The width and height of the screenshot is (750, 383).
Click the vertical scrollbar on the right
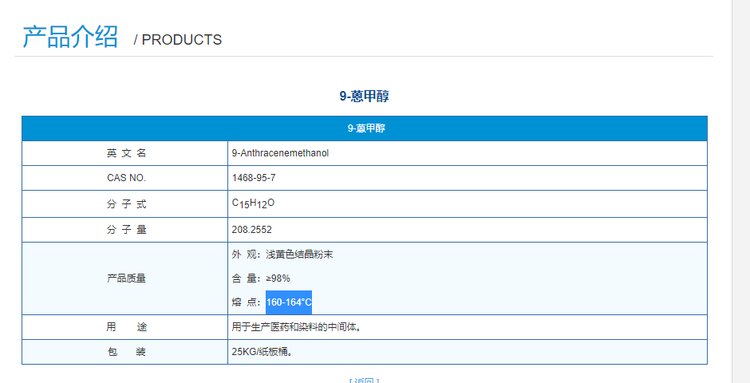[741, 191]
